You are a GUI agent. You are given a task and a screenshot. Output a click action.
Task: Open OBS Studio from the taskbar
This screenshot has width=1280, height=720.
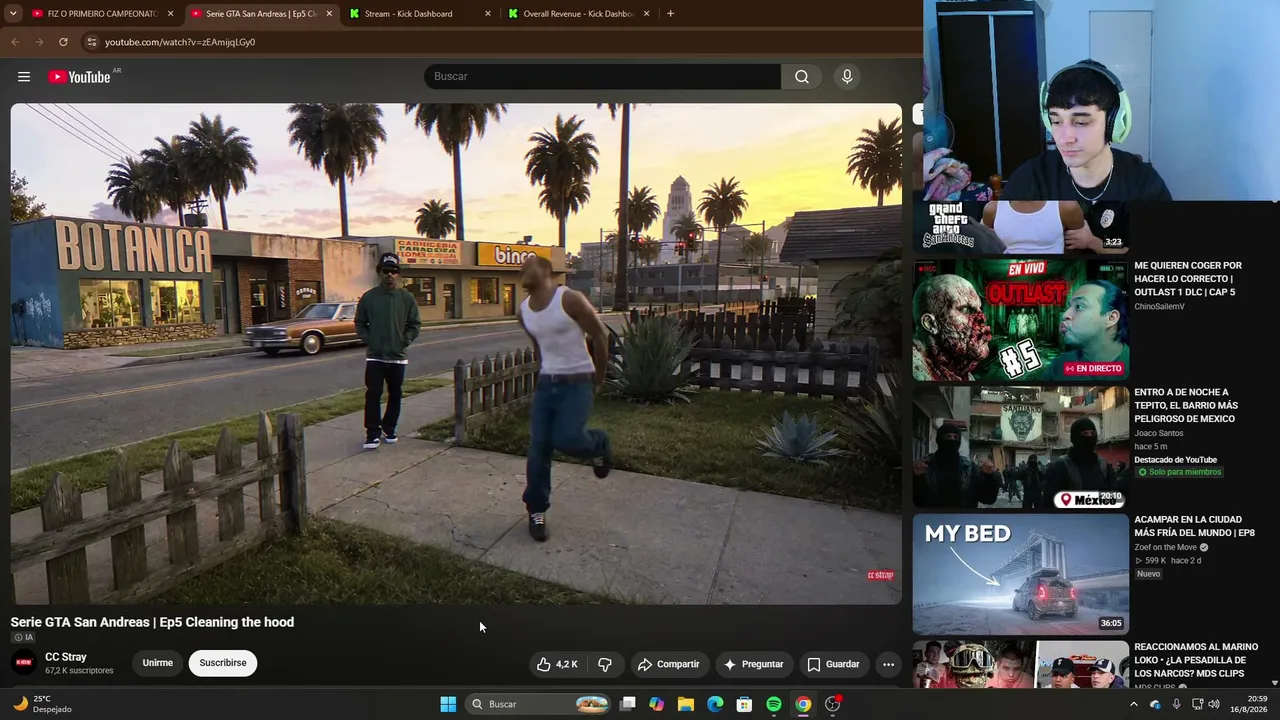pyautogui.click(x=833, y=704)
